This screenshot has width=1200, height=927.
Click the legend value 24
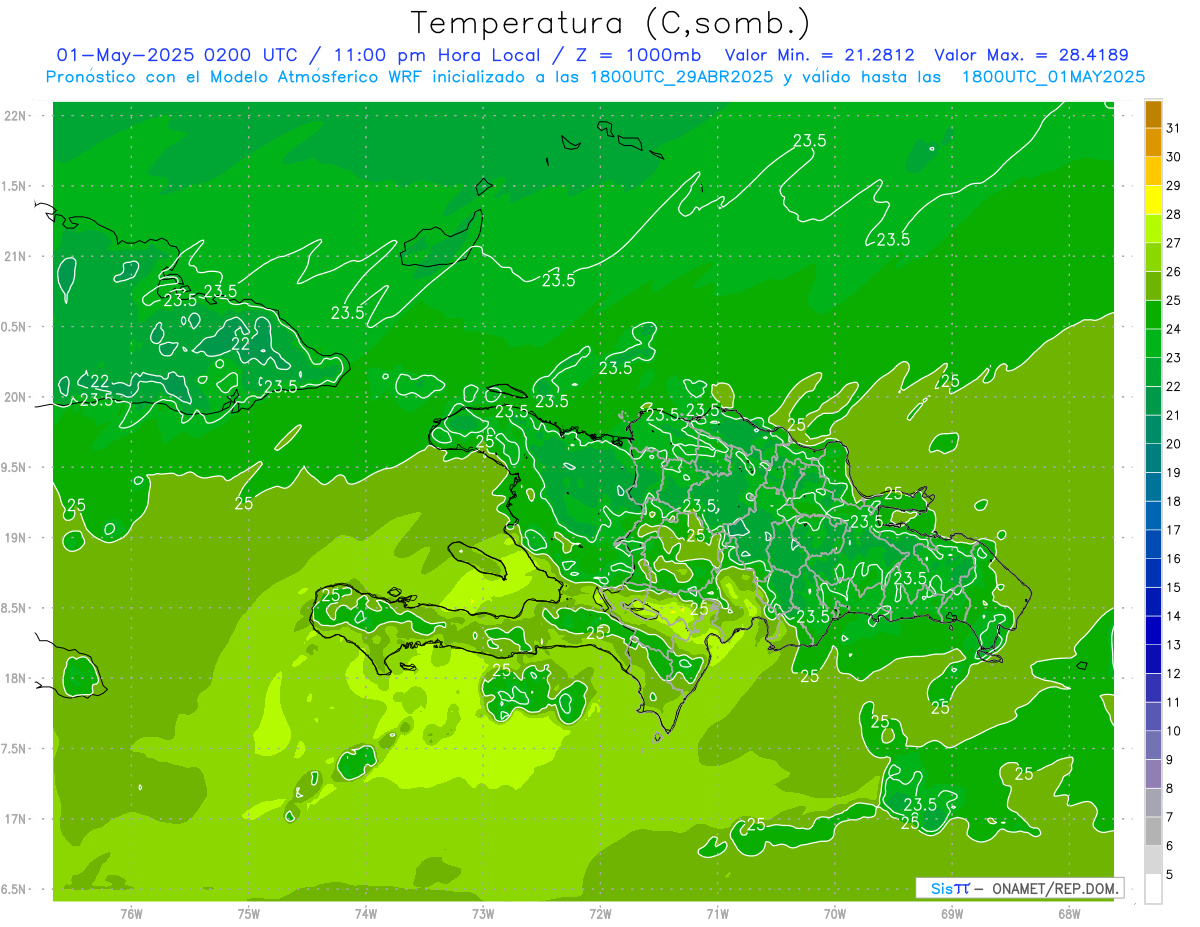[x=1173, y=329]
